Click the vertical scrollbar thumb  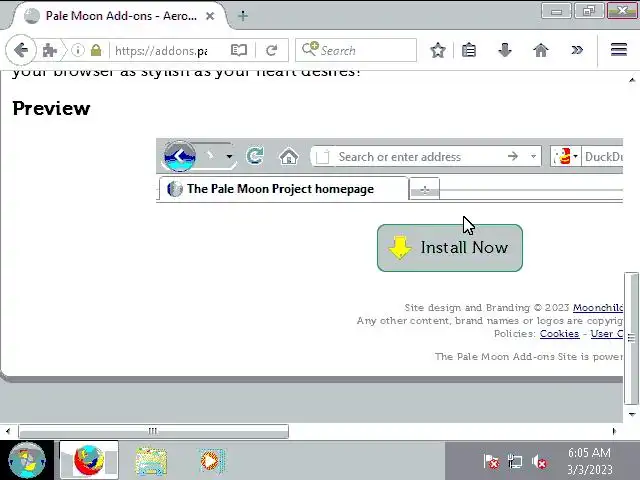[x=631, y=338]
